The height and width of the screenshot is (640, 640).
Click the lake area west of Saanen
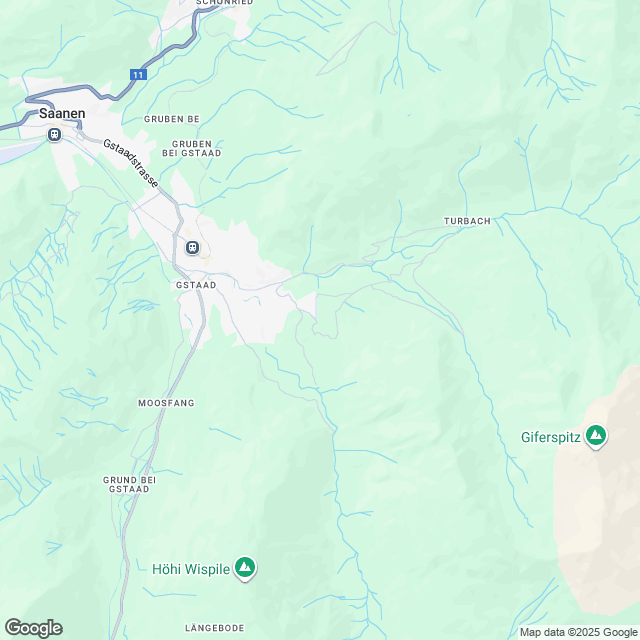click(16, 151)
